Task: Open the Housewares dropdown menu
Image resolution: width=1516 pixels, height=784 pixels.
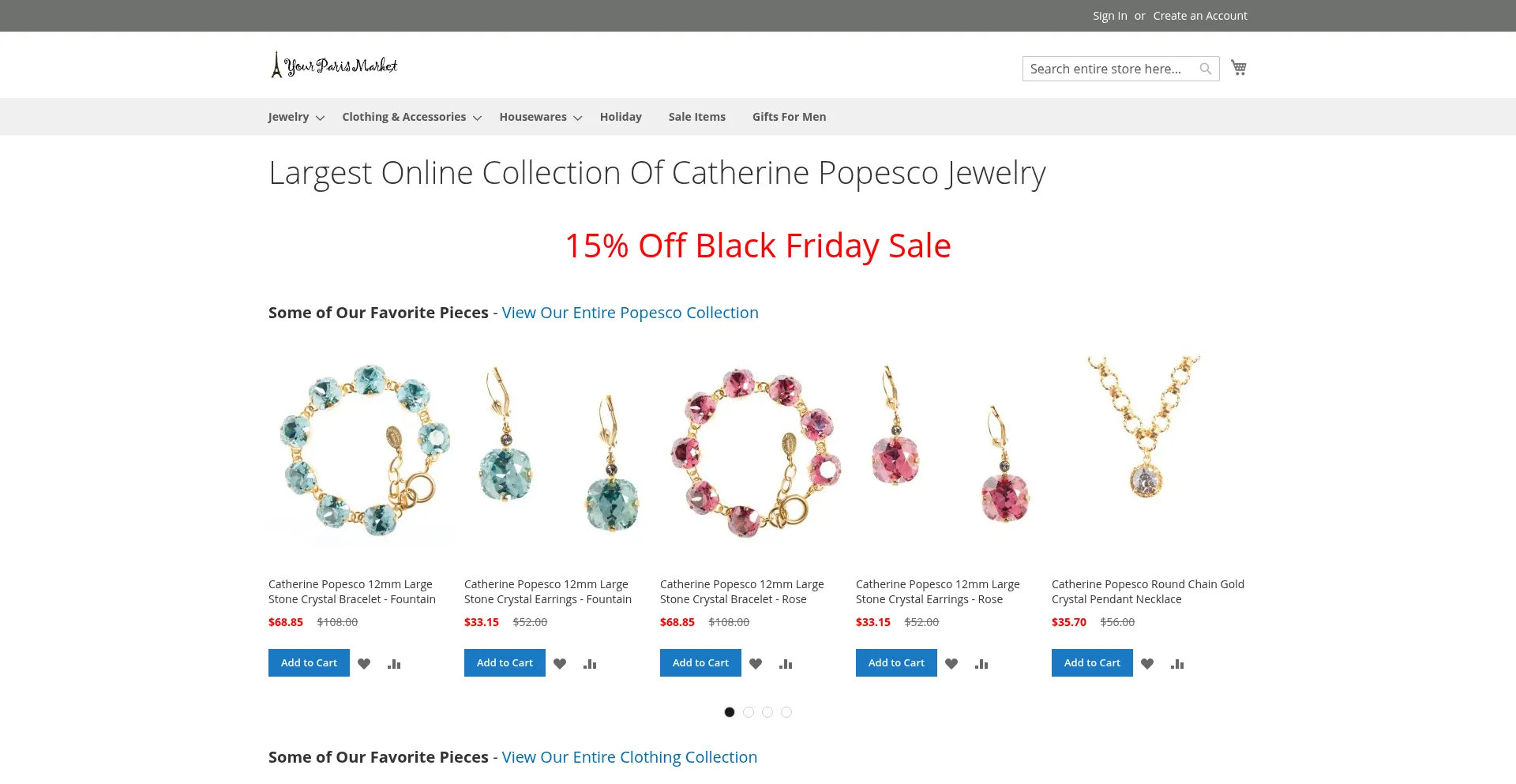Action: coord(540,117)
